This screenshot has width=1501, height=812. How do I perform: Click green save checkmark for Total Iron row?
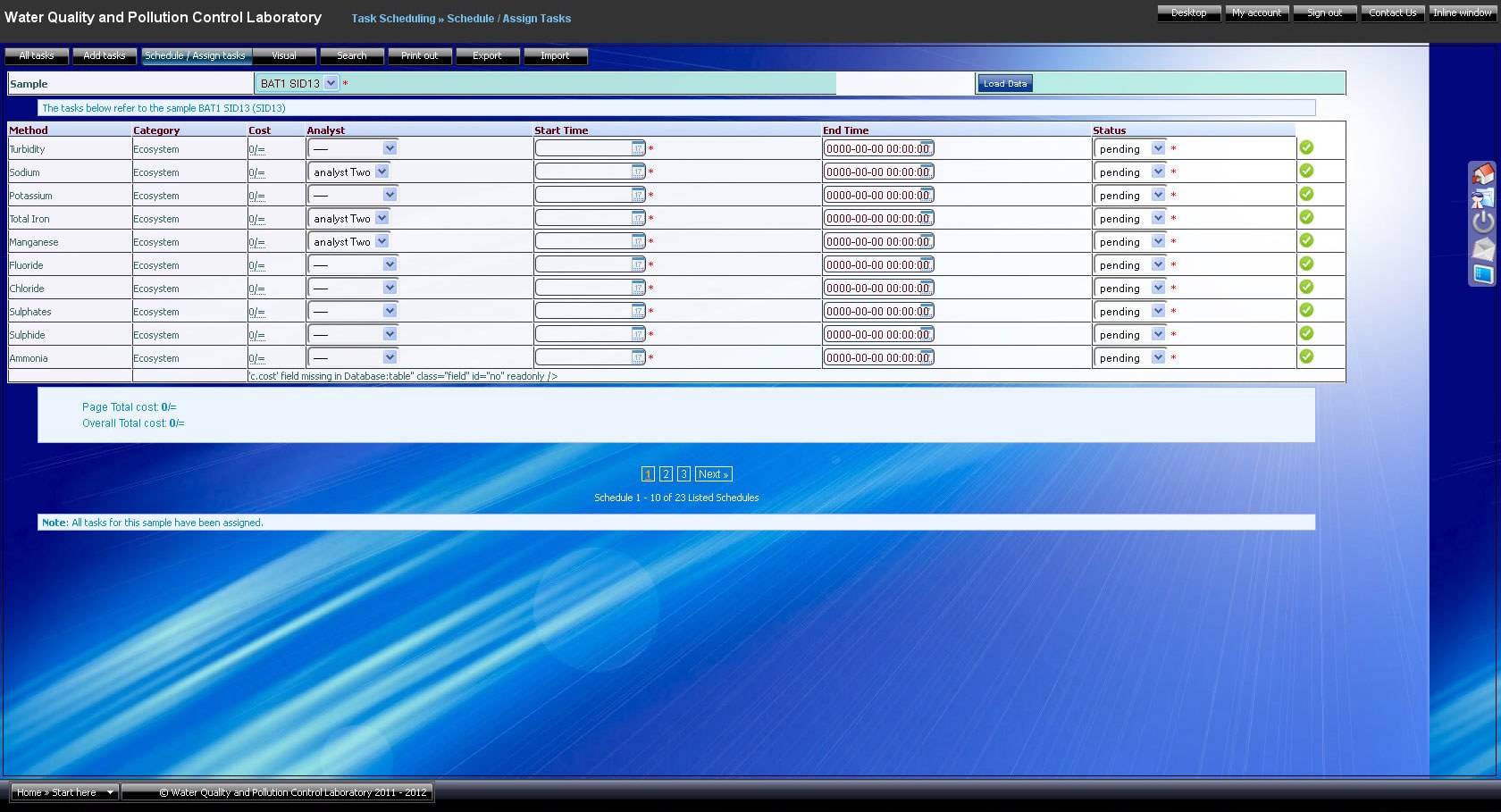click(x=1306, y=217)
